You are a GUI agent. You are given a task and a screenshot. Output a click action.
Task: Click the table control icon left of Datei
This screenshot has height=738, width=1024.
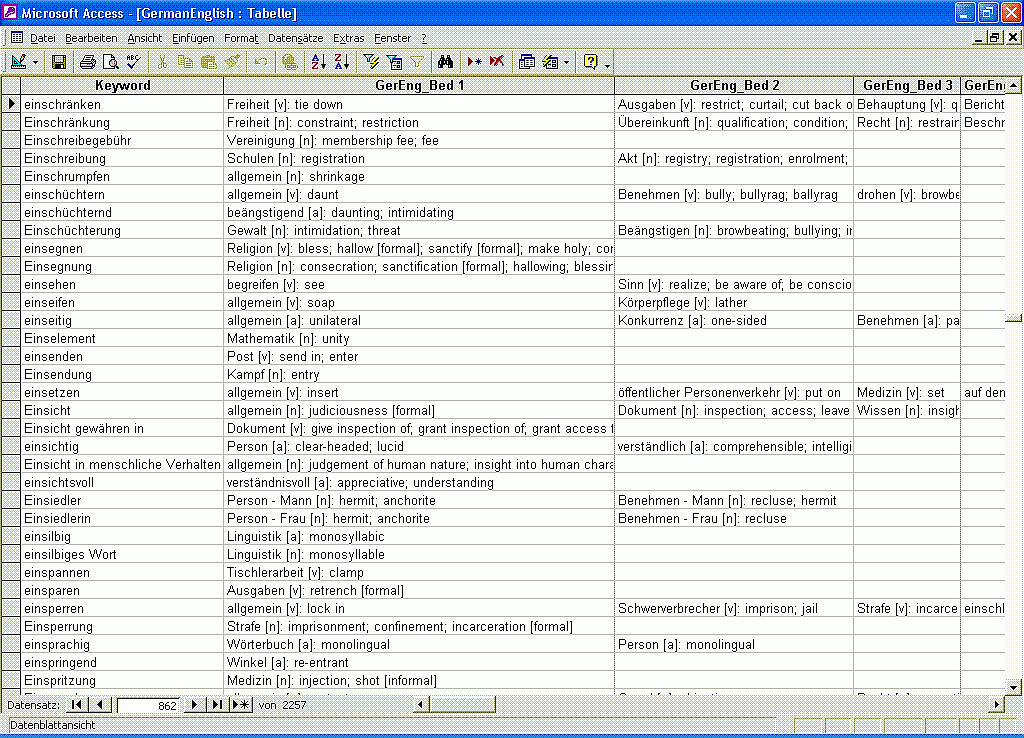pyautogui.click(x=17, y=38)
